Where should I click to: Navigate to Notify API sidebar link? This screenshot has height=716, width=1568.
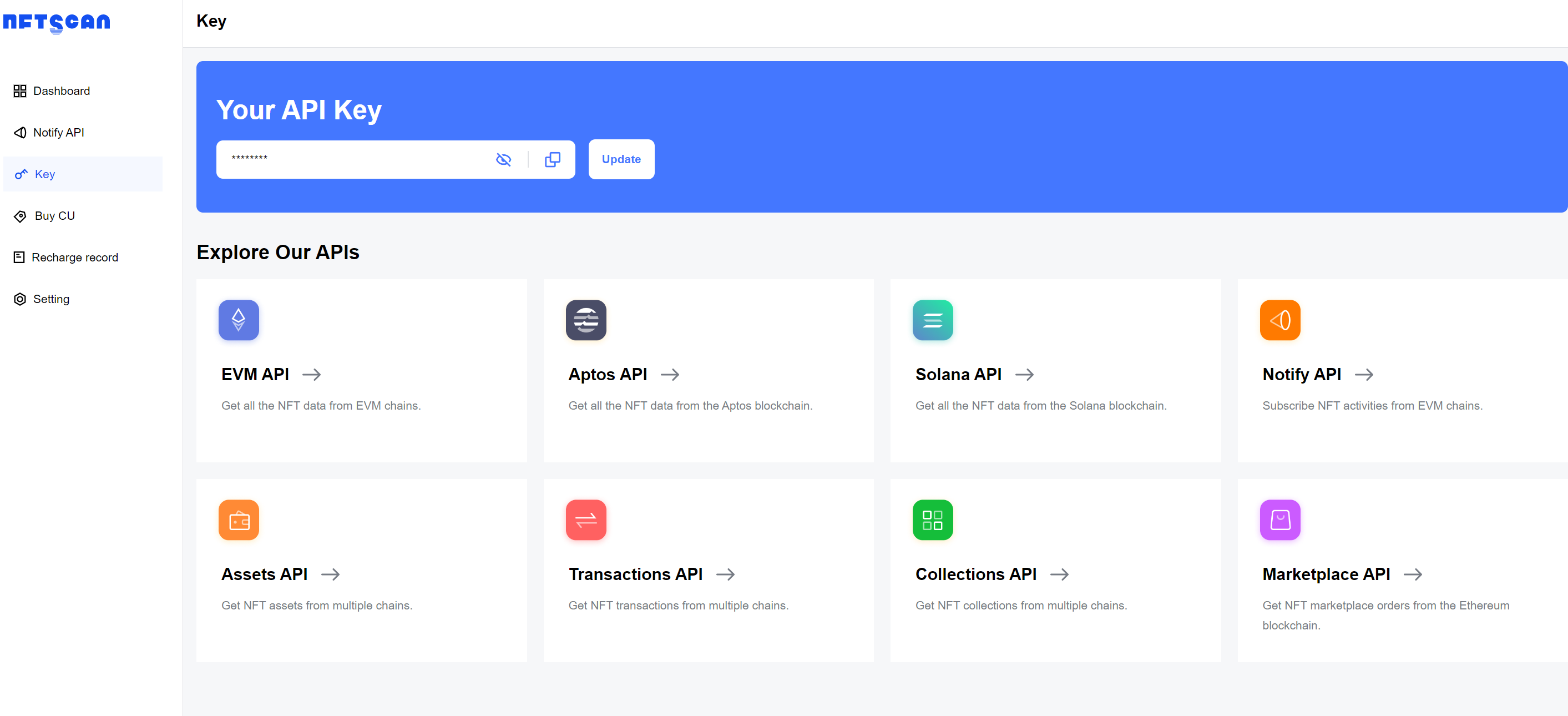point(58,132)
